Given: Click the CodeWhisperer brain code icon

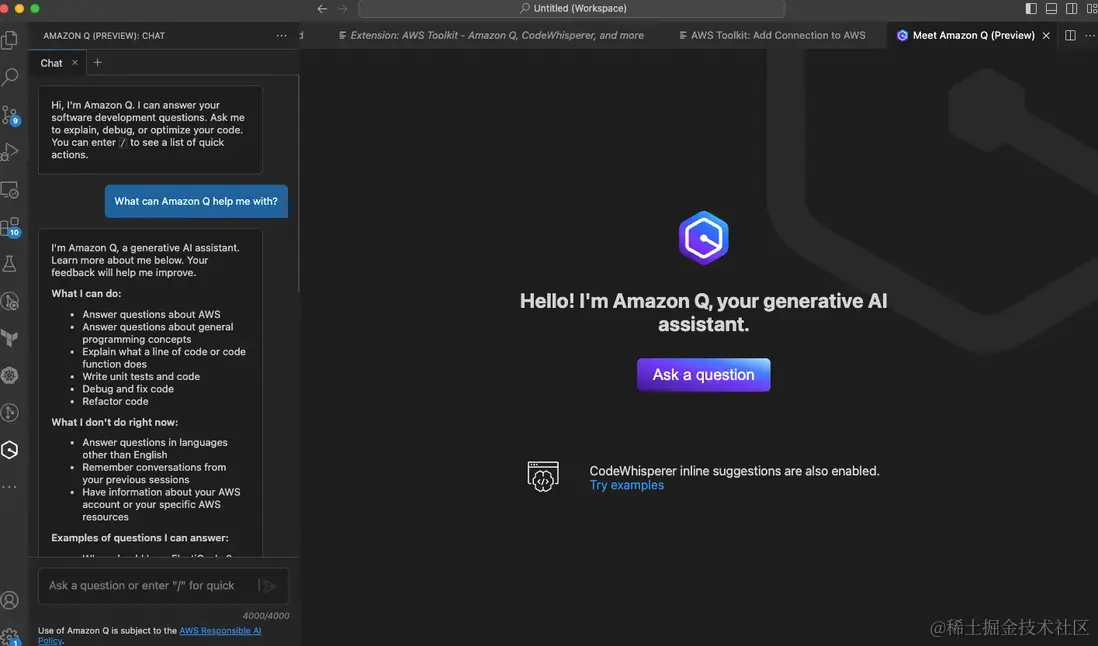Looking at the screenshot, I should click(x=543, y=477).
